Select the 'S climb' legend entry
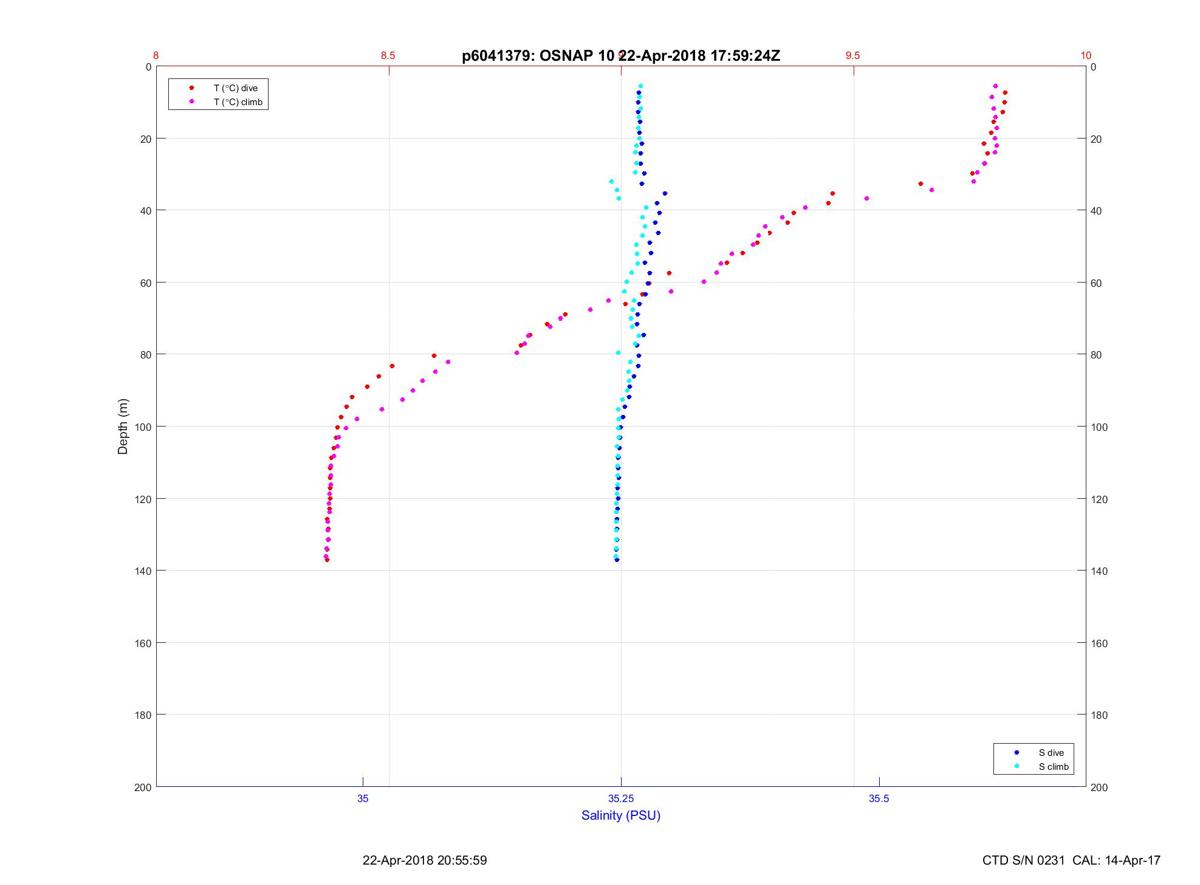This screenshot has width=1200, height=885. pos(1054,767)
